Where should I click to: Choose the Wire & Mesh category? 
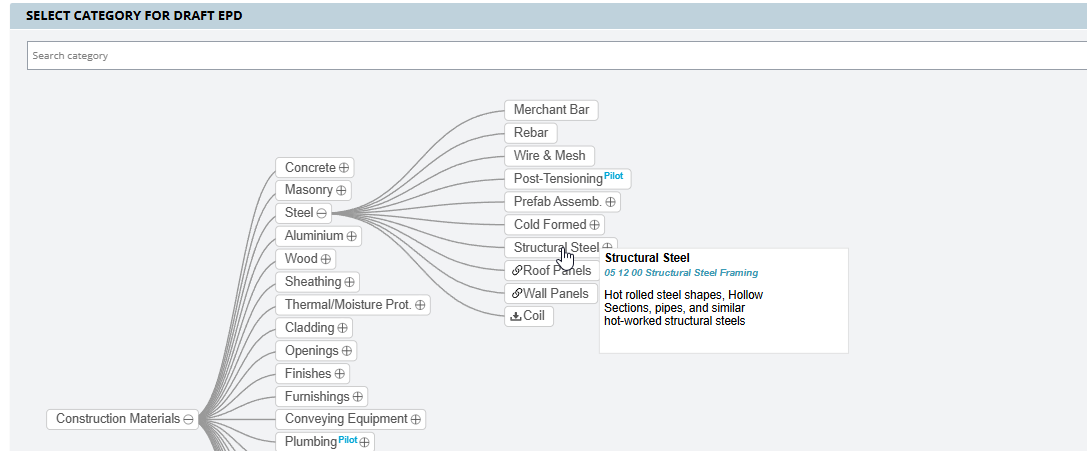[549, 156]
